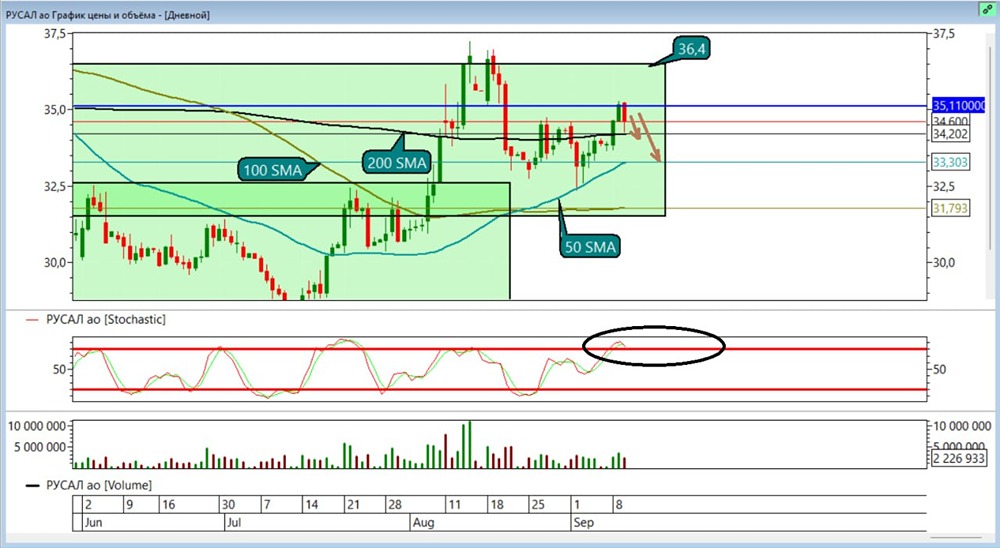Select the price label 34,600
Viewport: 1000px width, 548px height.
pos(950,121)
